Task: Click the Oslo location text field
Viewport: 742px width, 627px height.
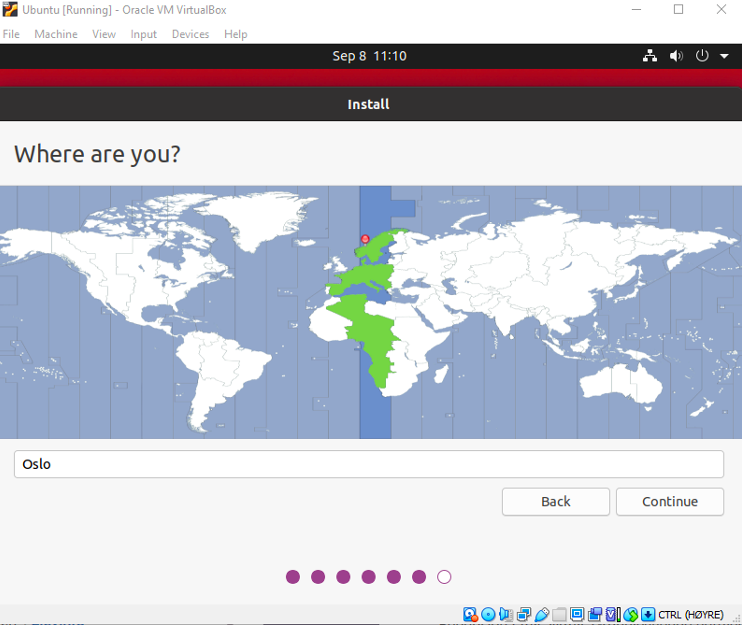Action: coord(369,464)
